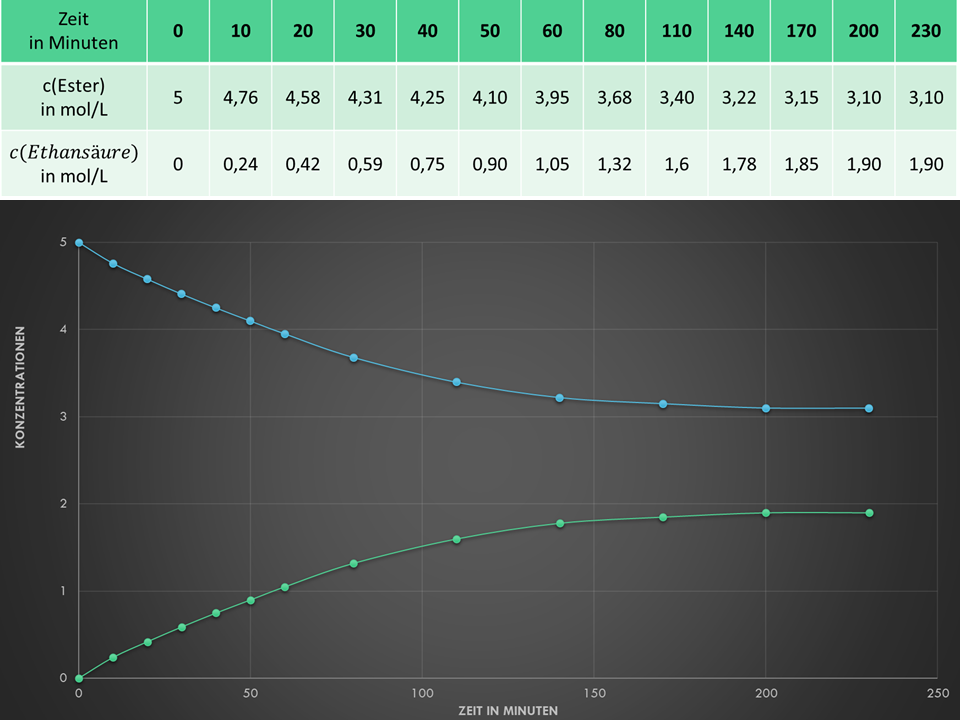The image size is (960, 720).
Task: Select the 'ZEIT IN MINUTEN' horizontal axis title
Action: (508, 709)
